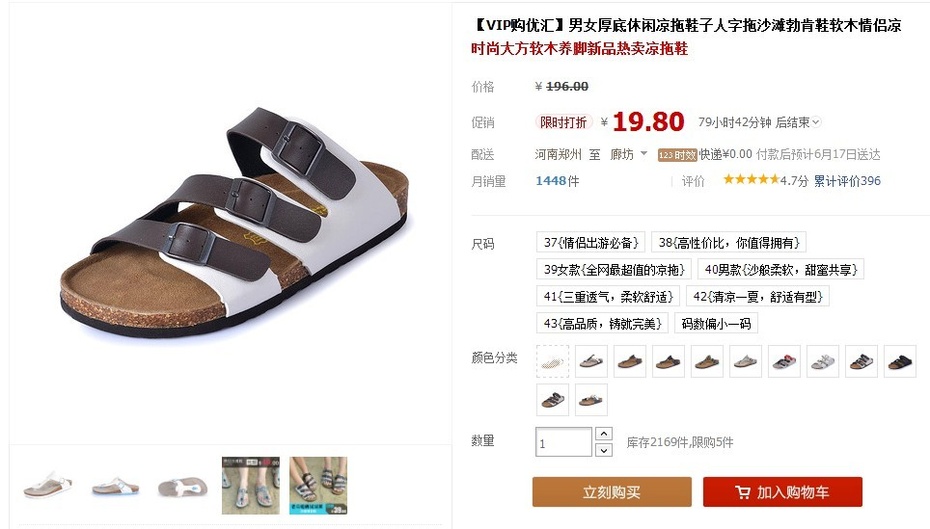Select size 37{情侣出游必备}
Viewport: 930px width, 529px height.
(590, 243)
